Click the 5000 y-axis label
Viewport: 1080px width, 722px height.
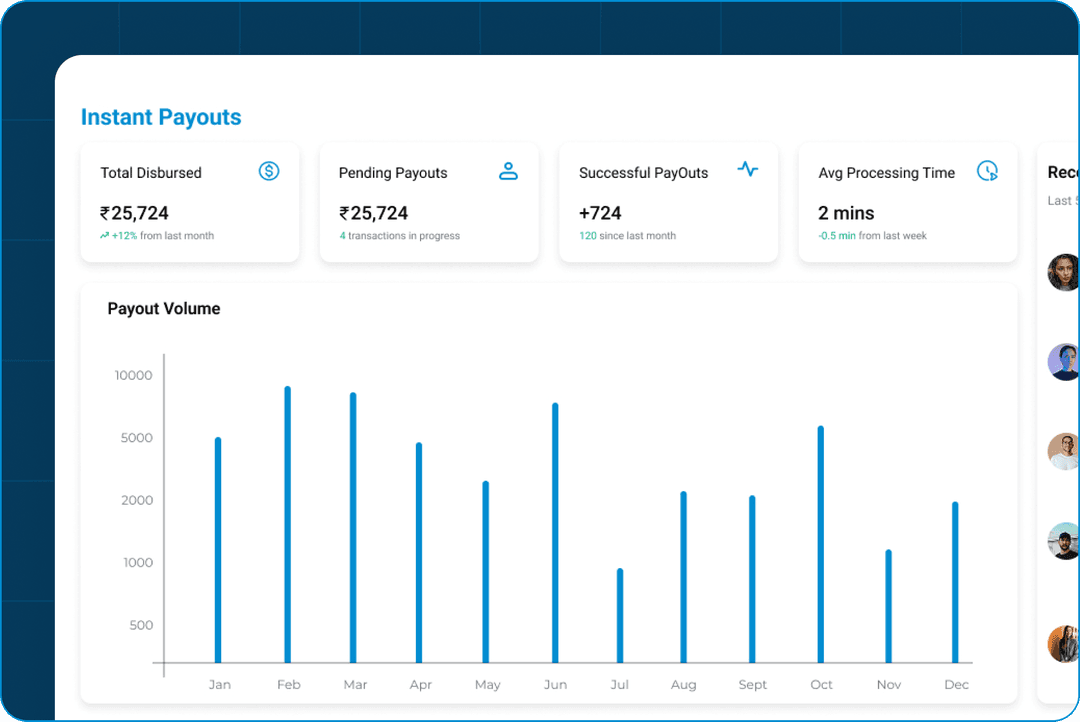click(x=136, y=438)
